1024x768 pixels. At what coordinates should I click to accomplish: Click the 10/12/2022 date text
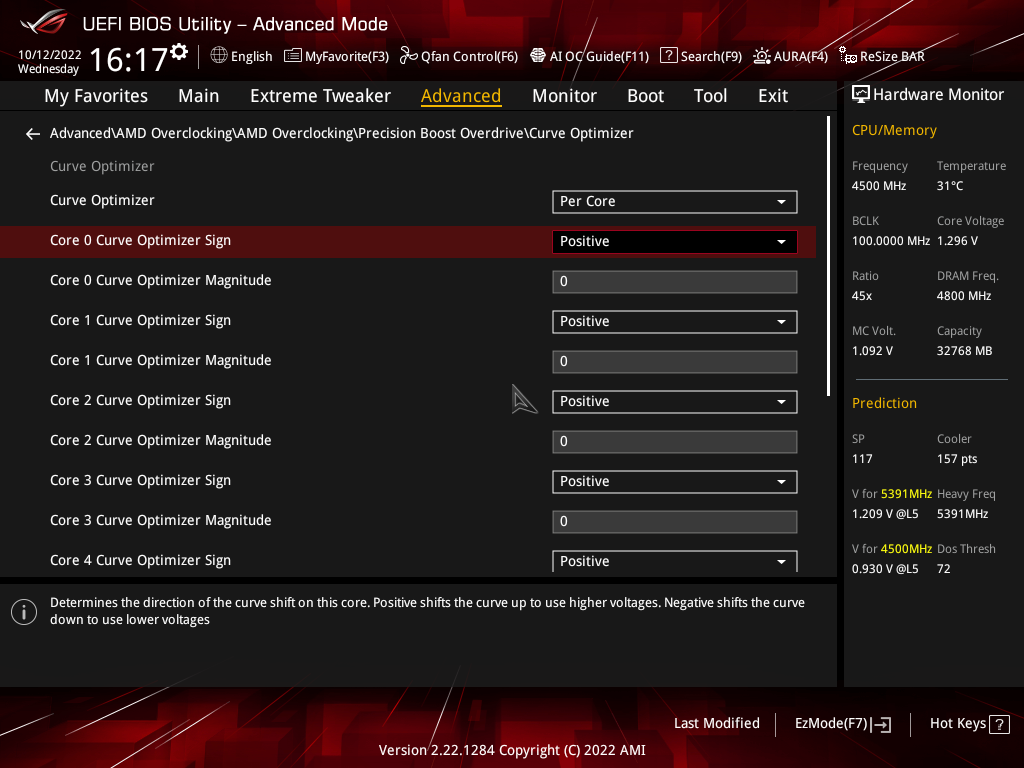(50, 55)
